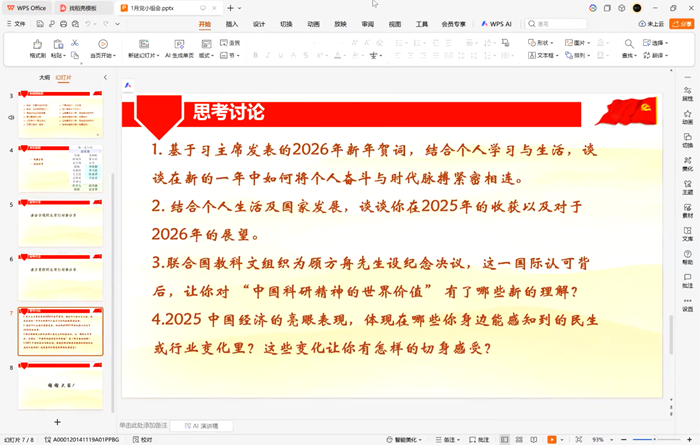The image size is (700, 445).
Task: Open the 素材 materials sidebar icon
Action: coord(687,210)
